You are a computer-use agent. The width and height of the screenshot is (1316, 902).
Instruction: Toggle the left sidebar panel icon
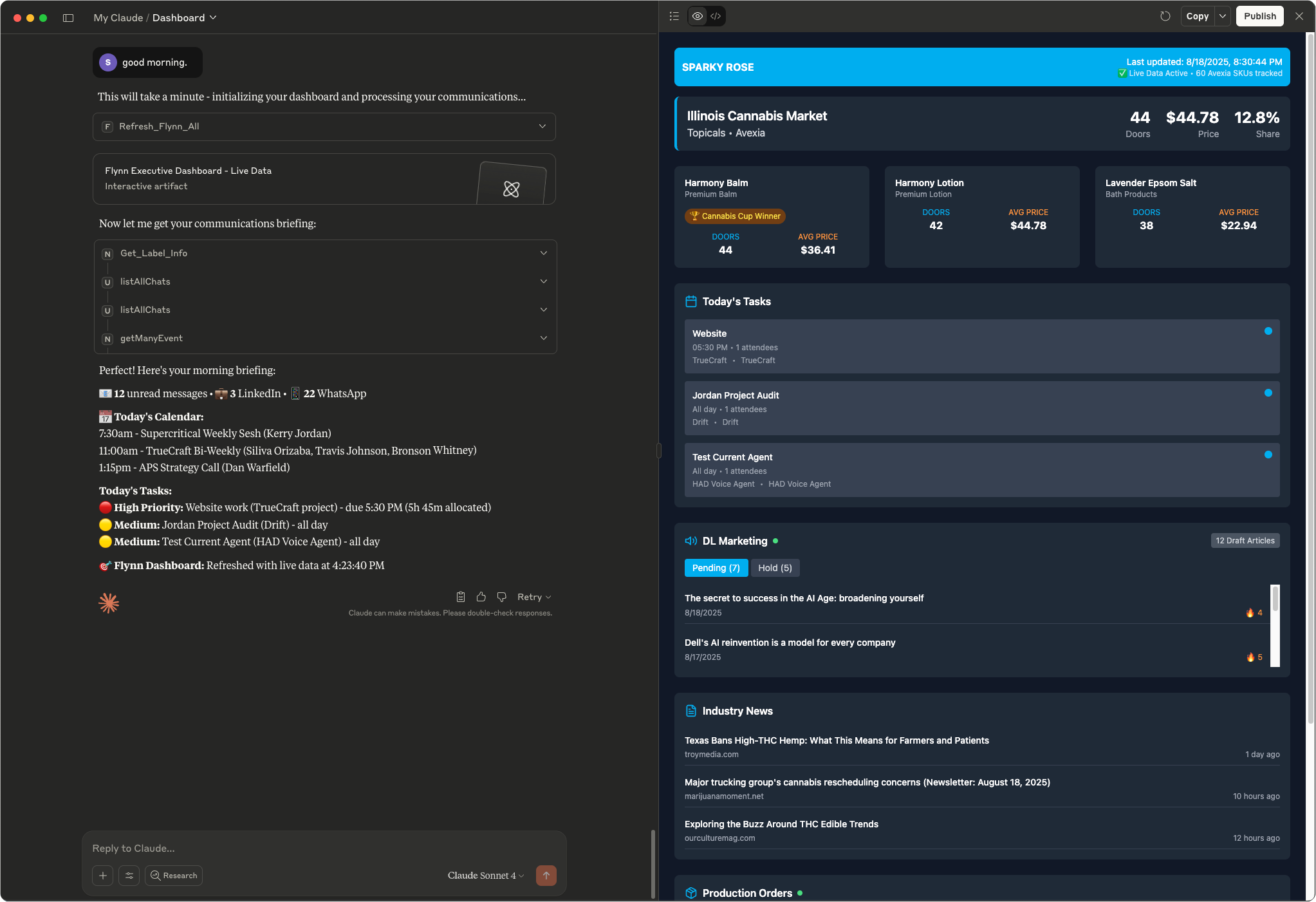68,18
